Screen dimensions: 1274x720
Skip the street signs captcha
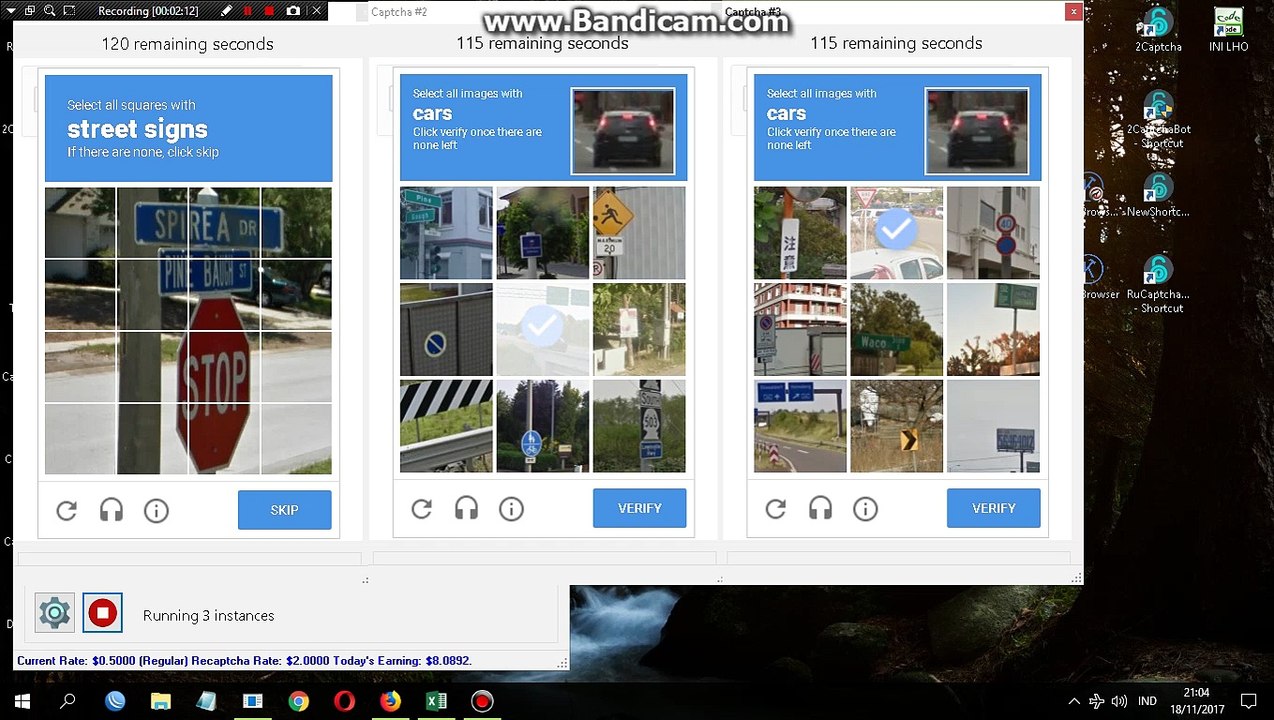284,510
